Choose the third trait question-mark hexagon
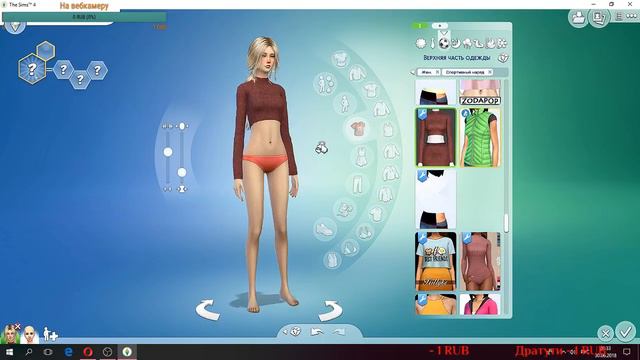This screenshot has height=360, width=640. [97, 70]
